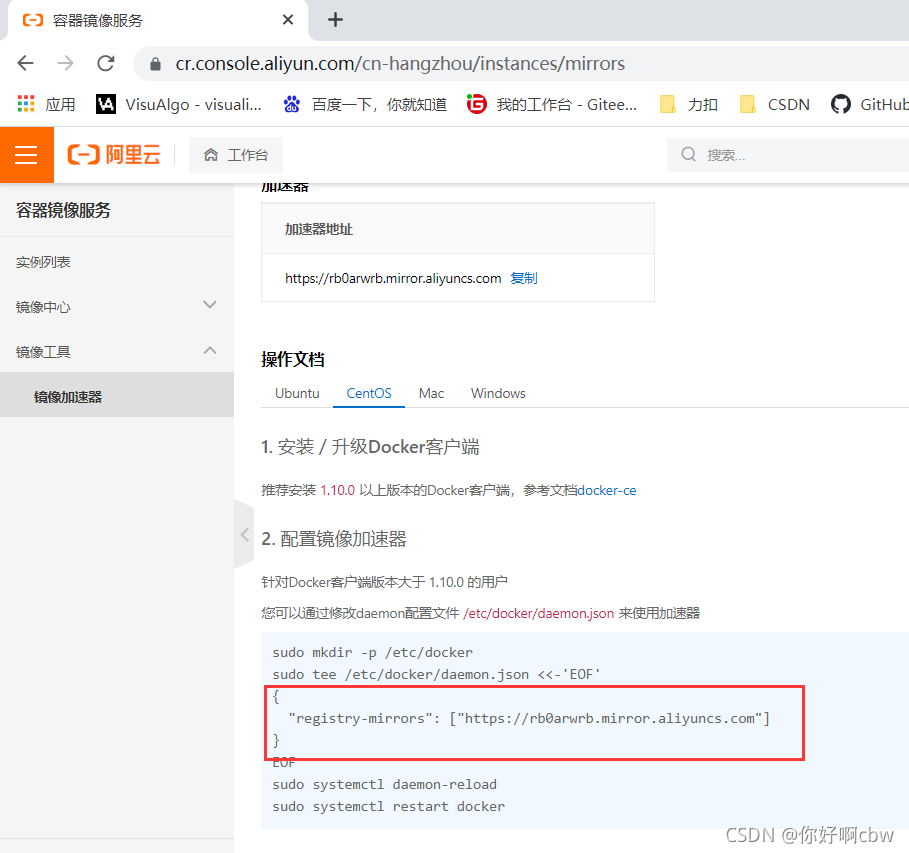The image size is (909, 853).
Task: Click the search magnifier icon
Action: (x=688, y=154)
